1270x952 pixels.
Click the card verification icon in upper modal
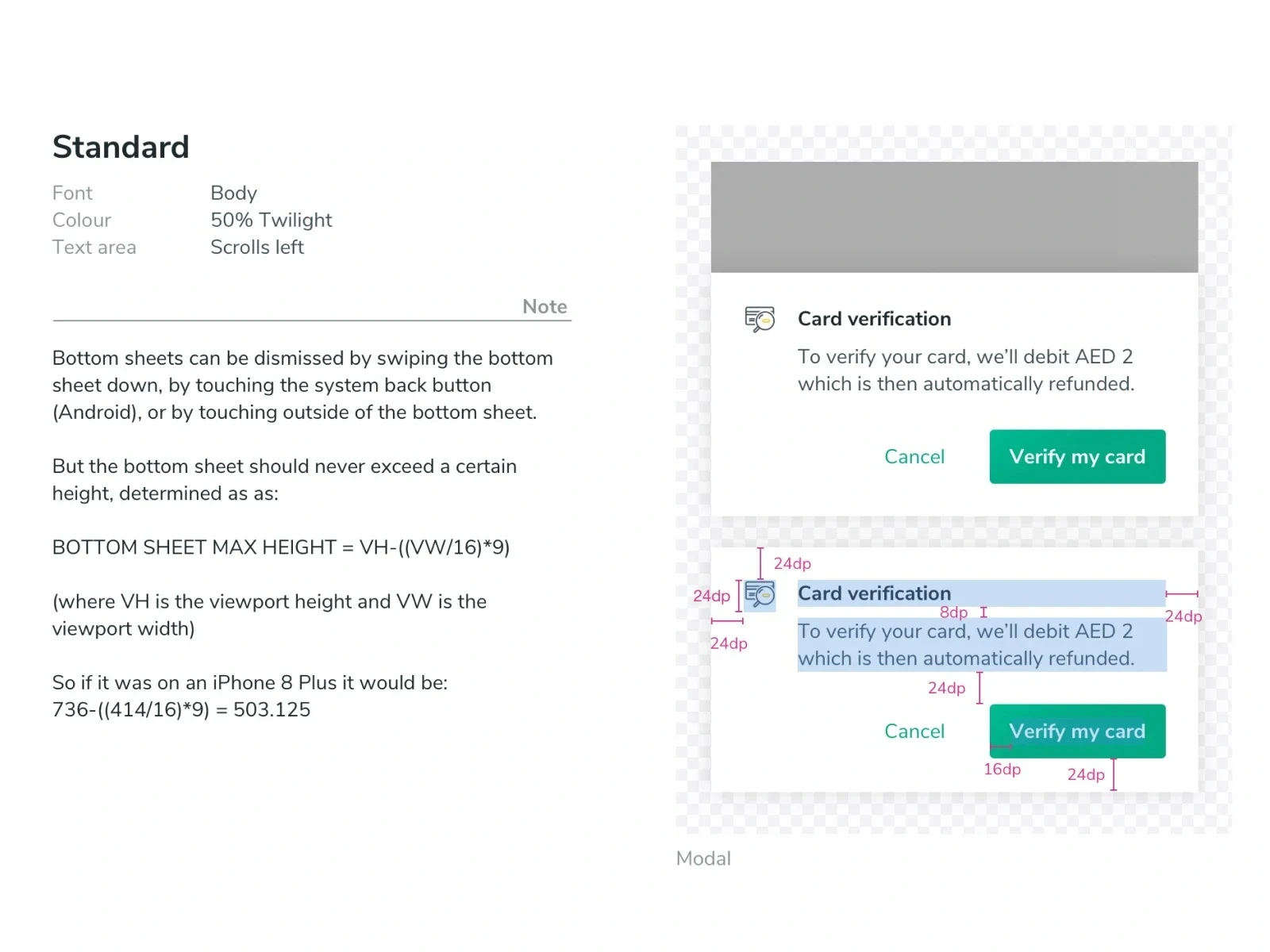(x=760, y=319)
